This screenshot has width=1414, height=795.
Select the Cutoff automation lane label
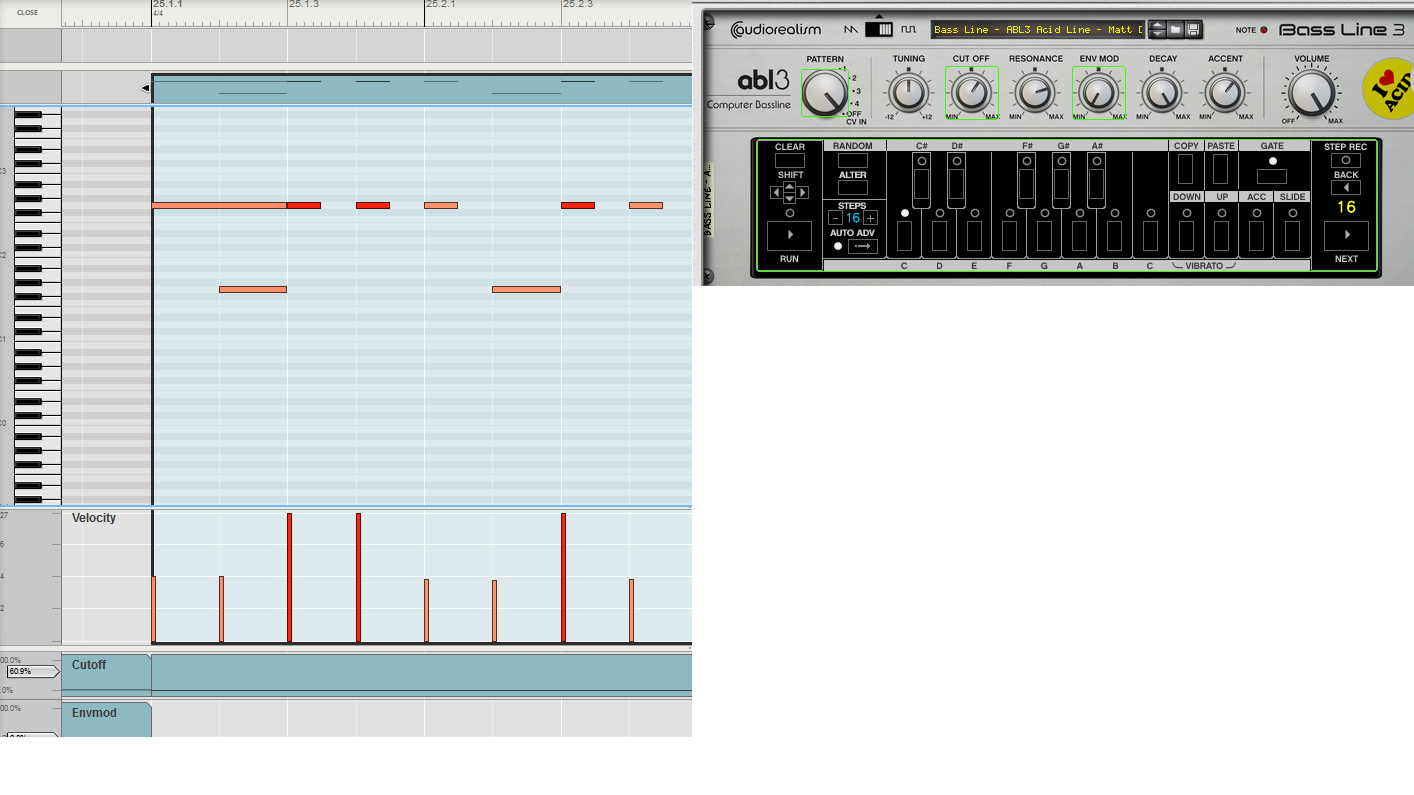point(89,665)
